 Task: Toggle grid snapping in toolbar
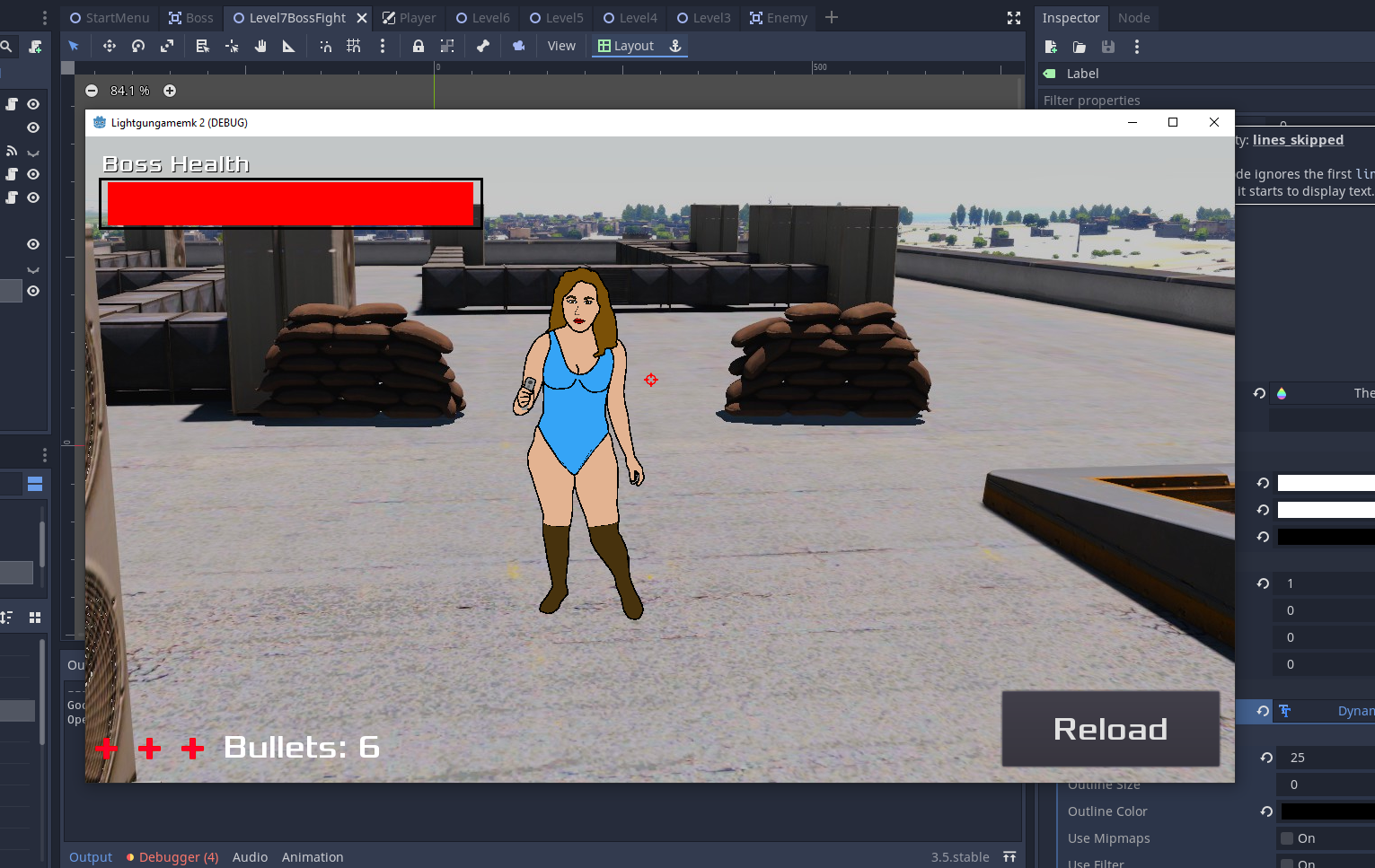[x=354, y=46]
